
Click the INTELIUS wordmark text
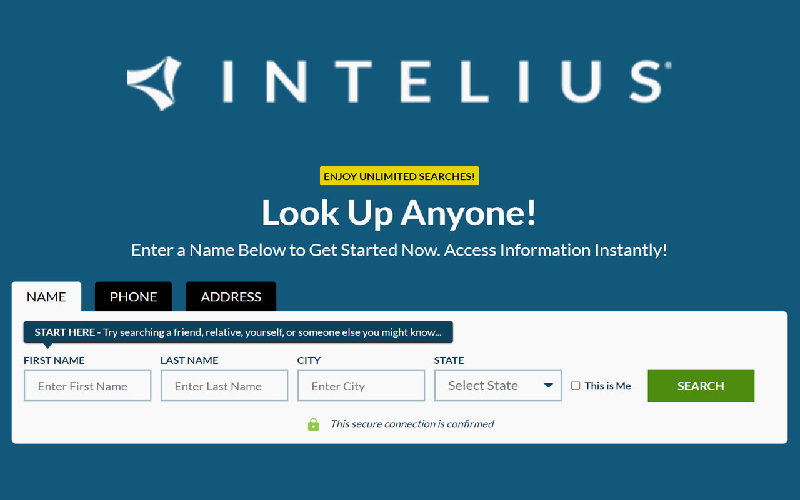coord(446,82)
